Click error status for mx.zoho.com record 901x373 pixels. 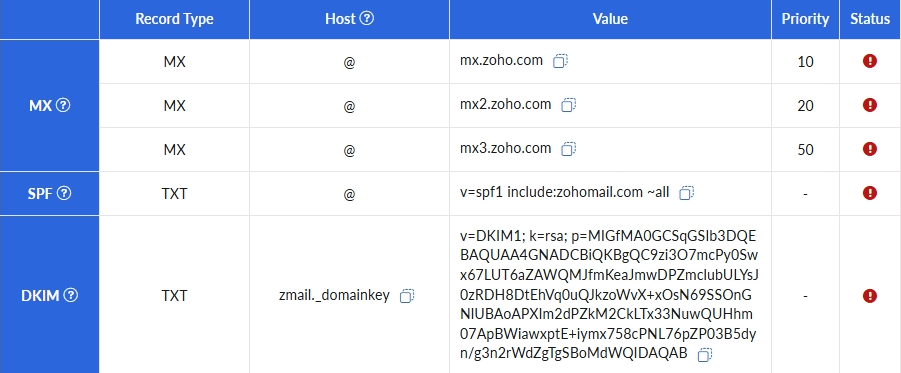pos(870,61)
